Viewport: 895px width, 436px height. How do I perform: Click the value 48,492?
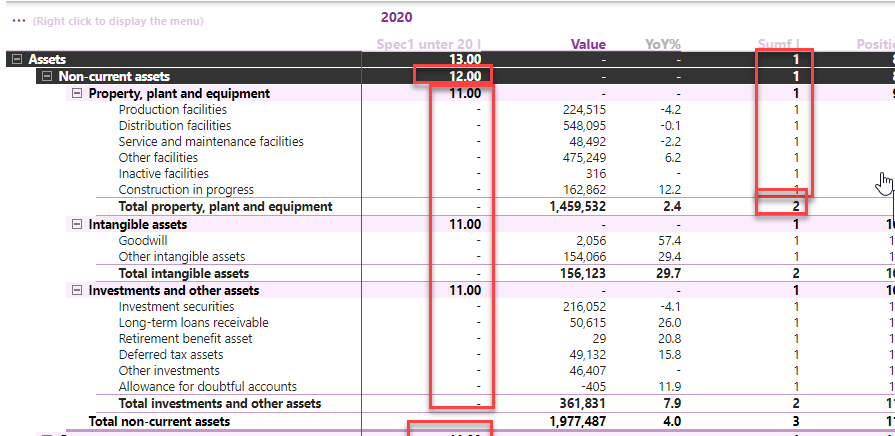[587, 142]
